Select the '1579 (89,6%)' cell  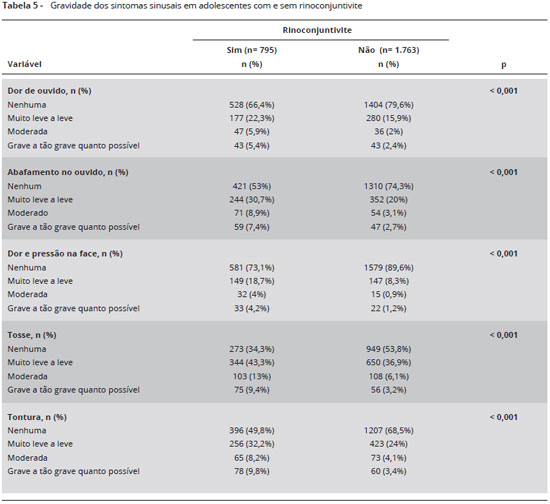click(x=389, y=268)
